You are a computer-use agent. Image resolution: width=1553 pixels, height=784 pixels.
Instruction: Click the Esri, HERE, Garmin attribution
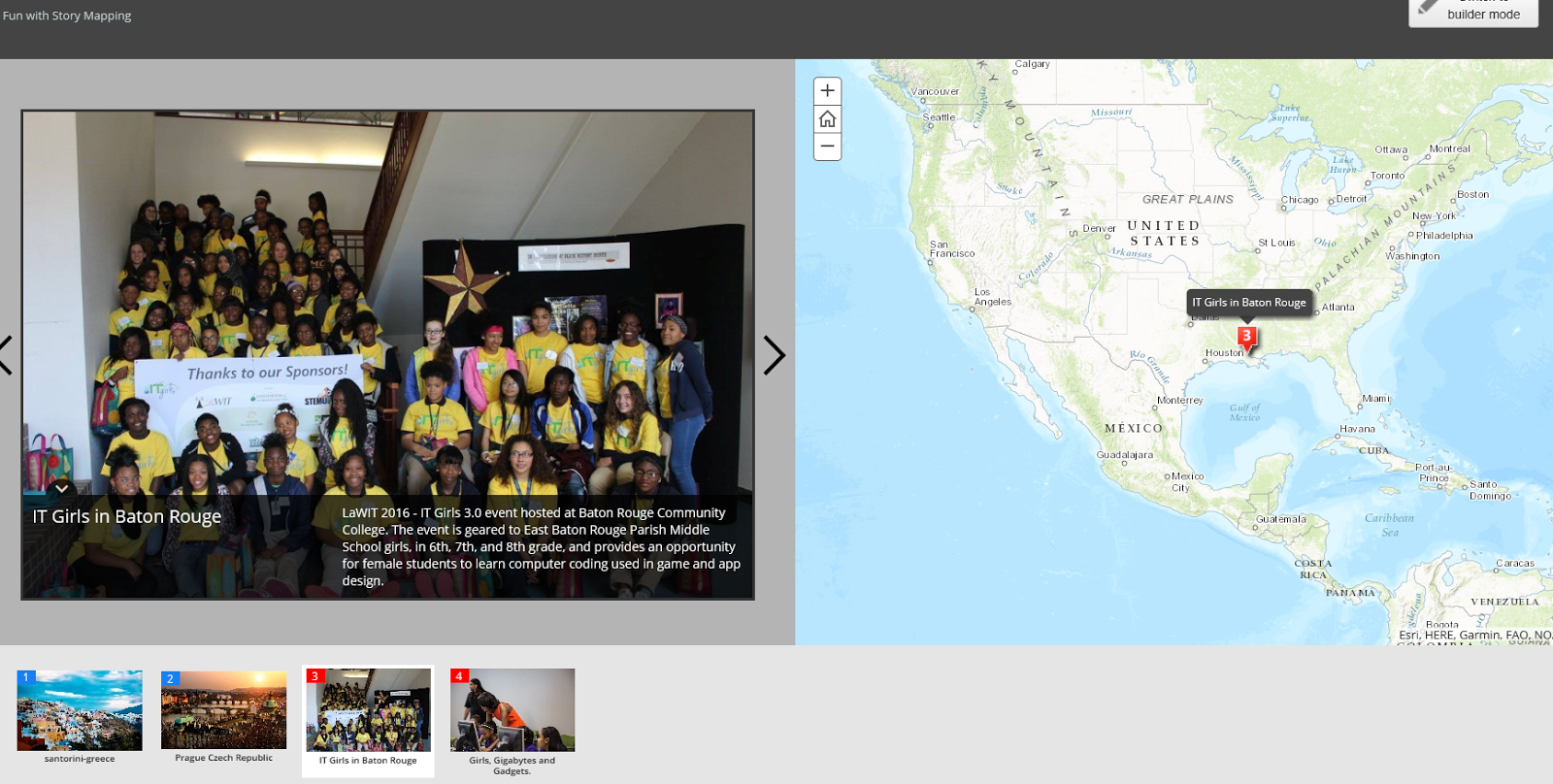click(1475, 635)
